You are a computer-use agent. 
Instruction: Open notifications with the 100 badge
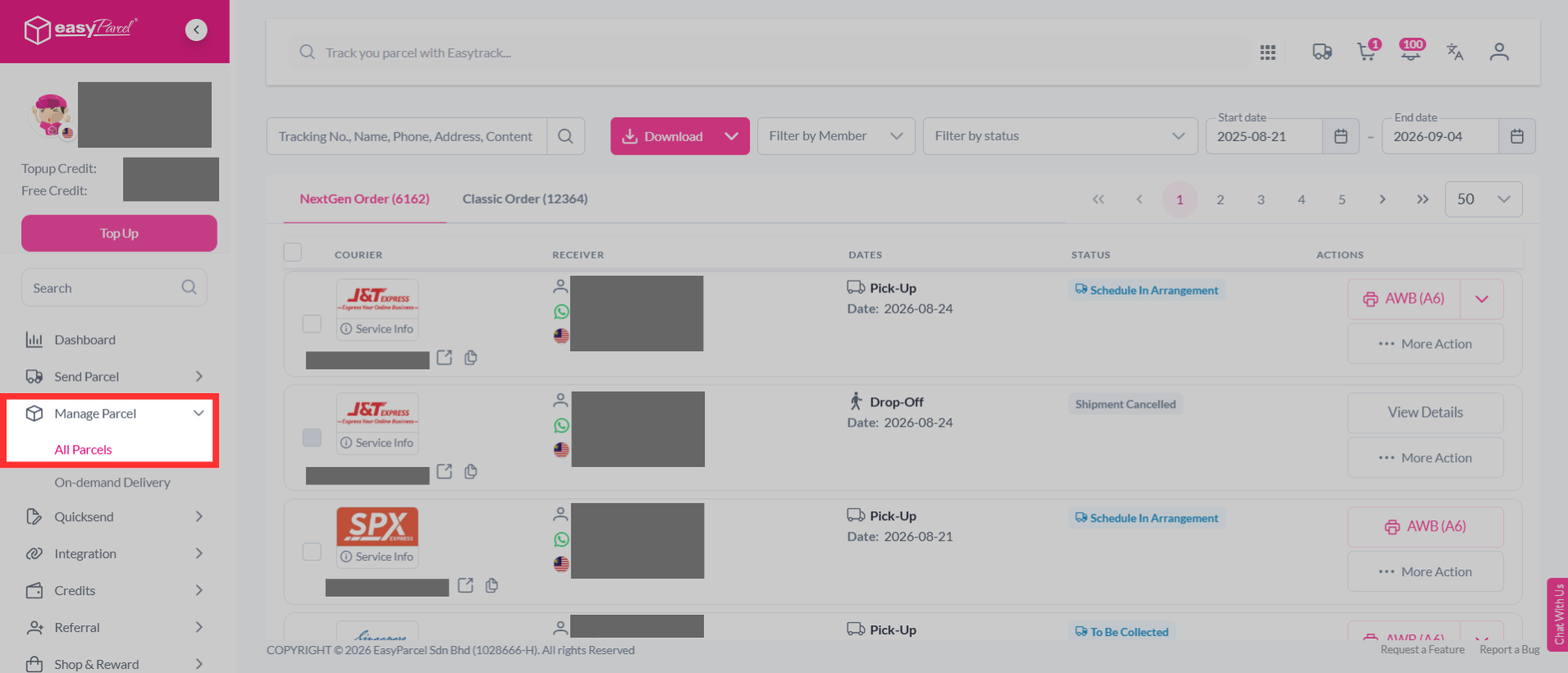(1411, 51)
